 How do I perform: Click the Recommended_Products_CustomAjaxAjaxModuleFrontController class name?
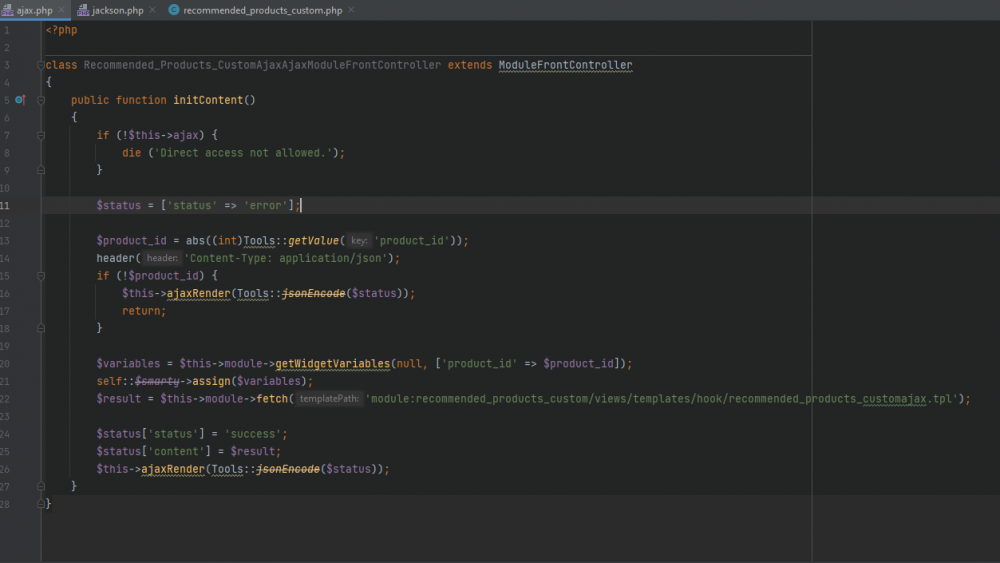coord(262,65)
